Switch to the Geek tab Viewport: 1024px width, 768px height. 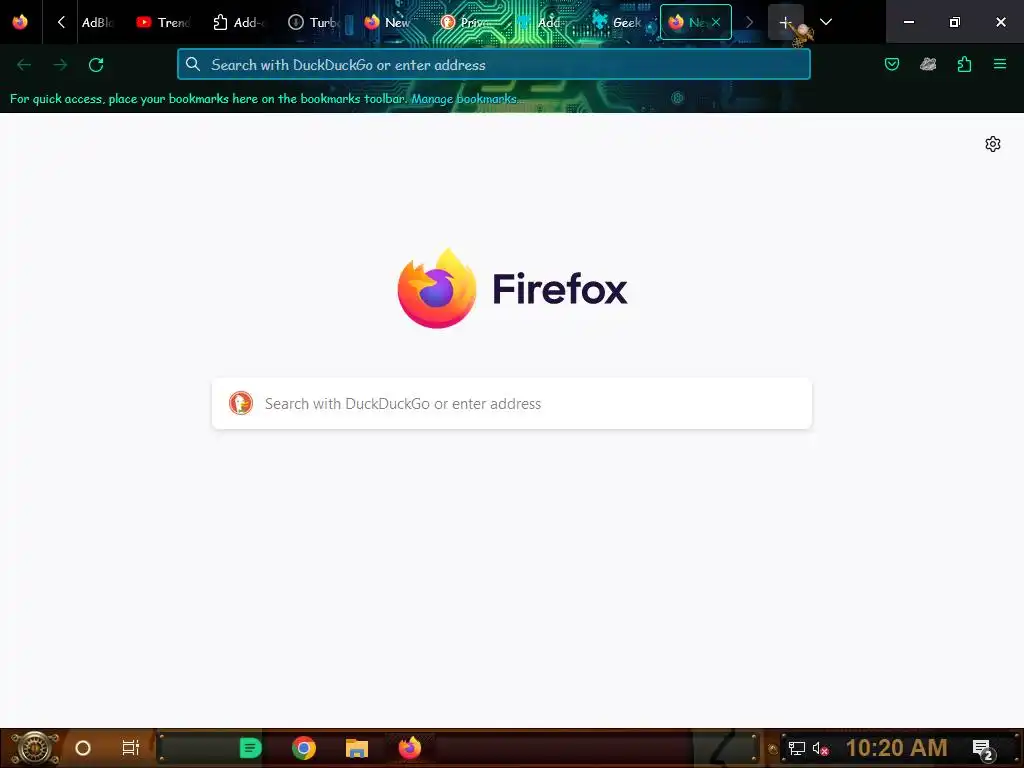tap(618, 22)
